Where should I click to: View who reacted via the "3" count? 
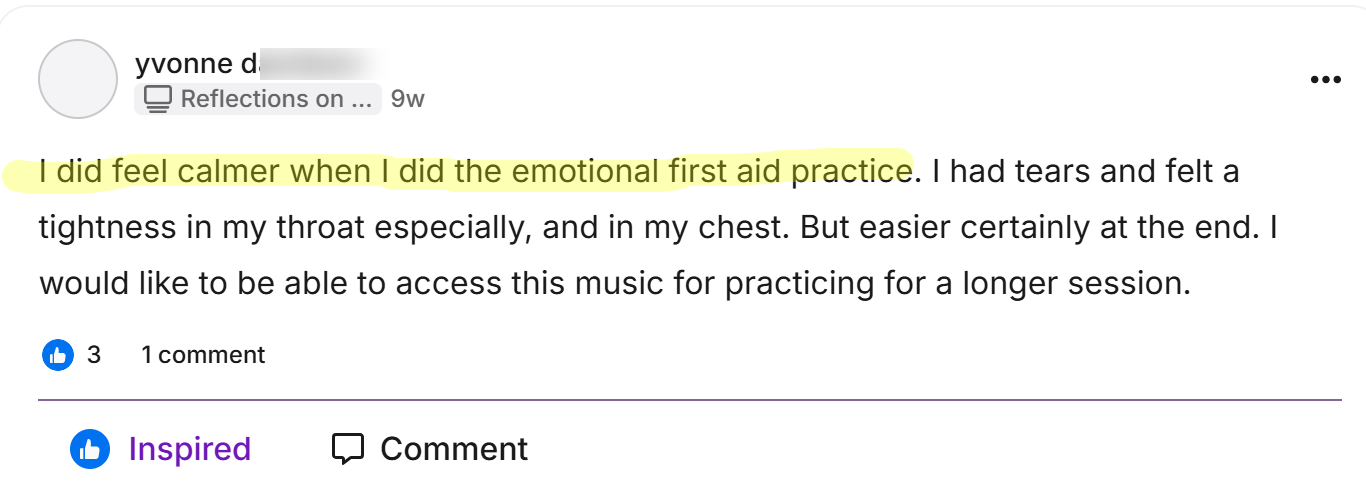pos(94,354)
